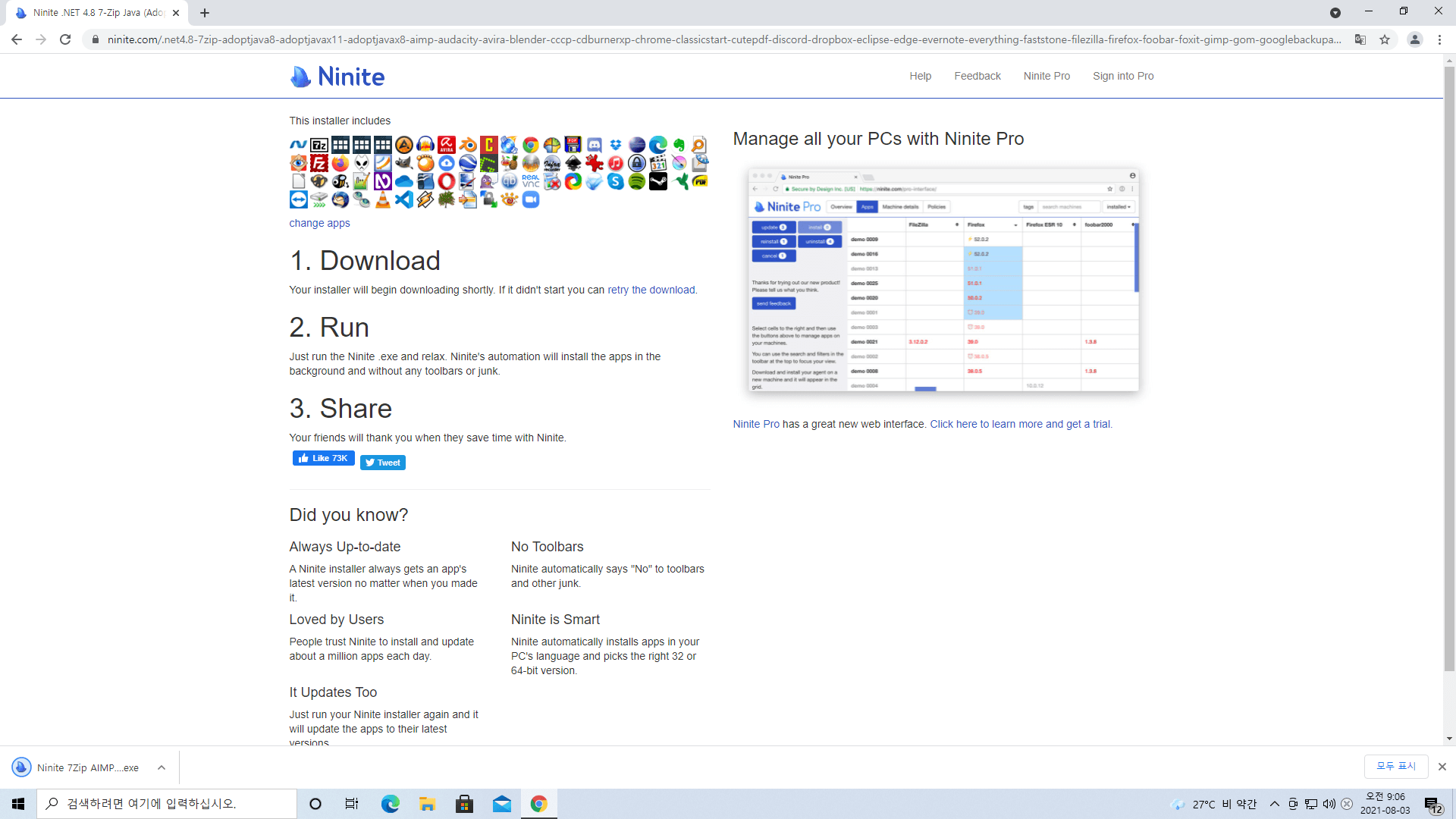1456x819 pixels.
Task: Click the change apps link
Action: 319,223
